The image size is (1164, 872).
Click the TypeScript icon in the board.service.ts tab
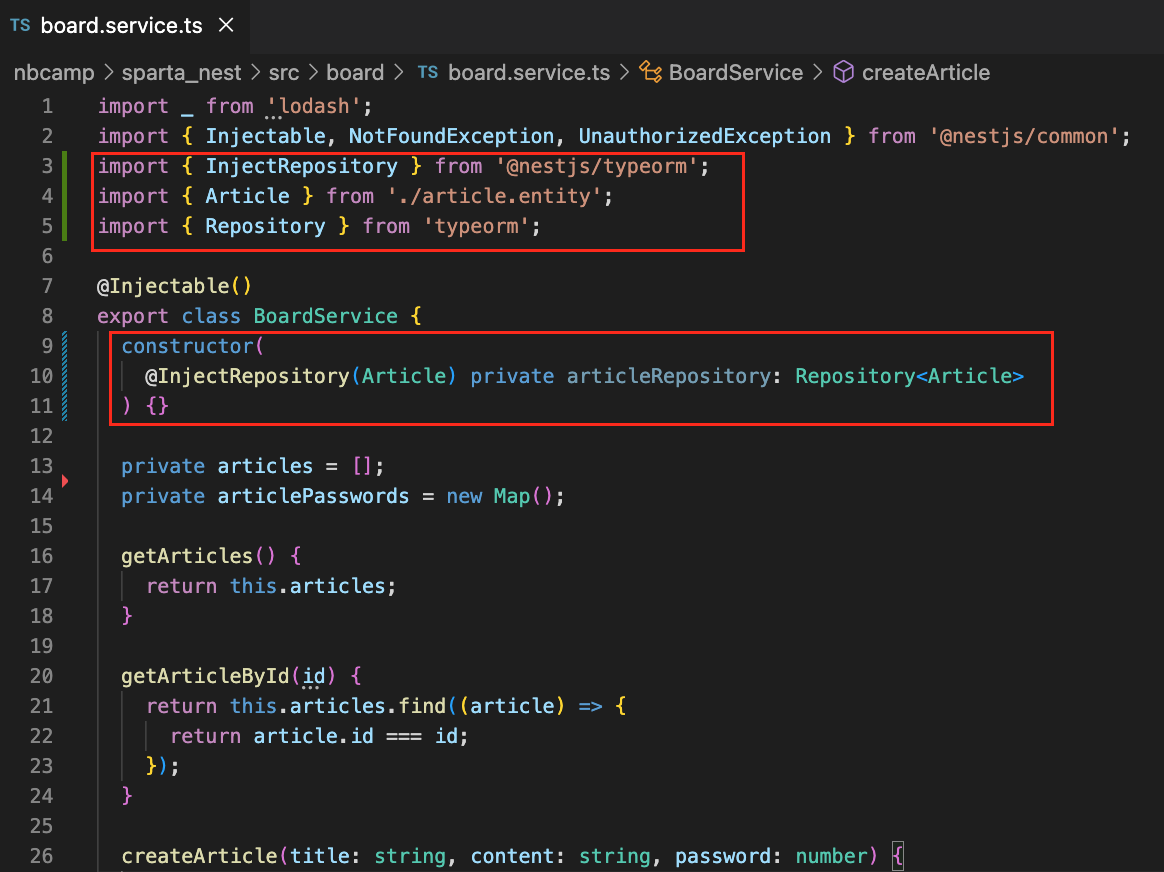pyautogui.click(x=20, y=26)
